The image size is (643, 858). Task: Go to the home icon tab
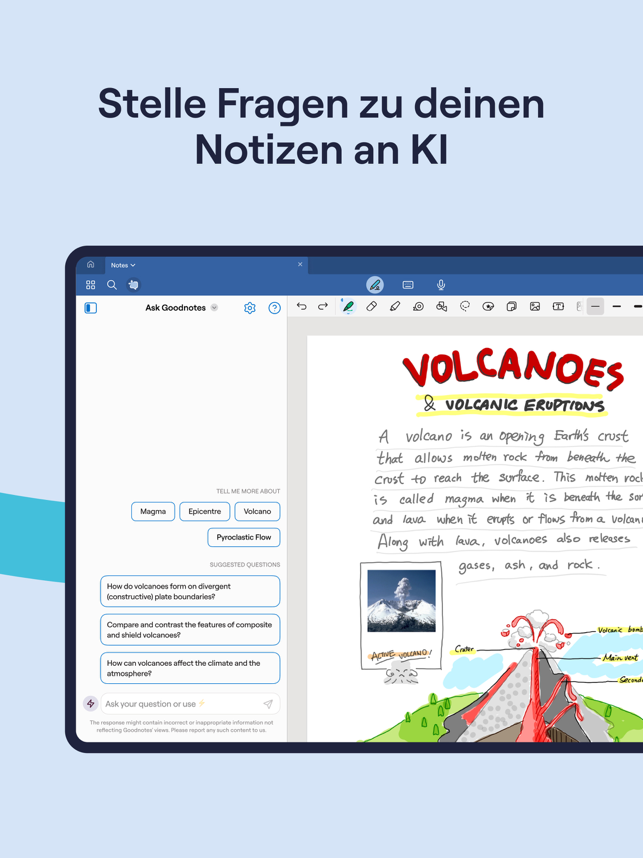[91, 264]
